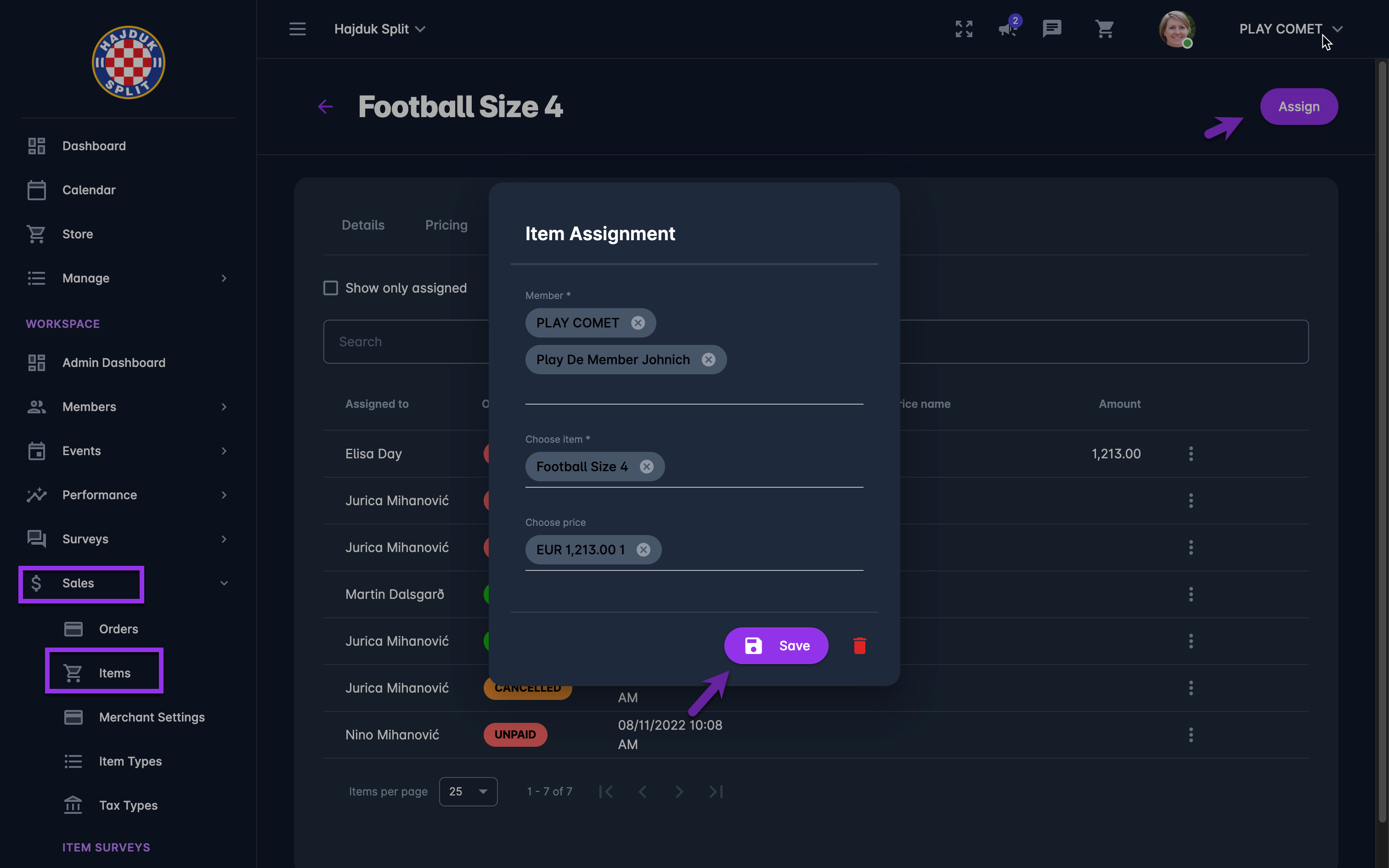Open the chat messages icon
The image size is (1389, 868).
(1051, 28)
